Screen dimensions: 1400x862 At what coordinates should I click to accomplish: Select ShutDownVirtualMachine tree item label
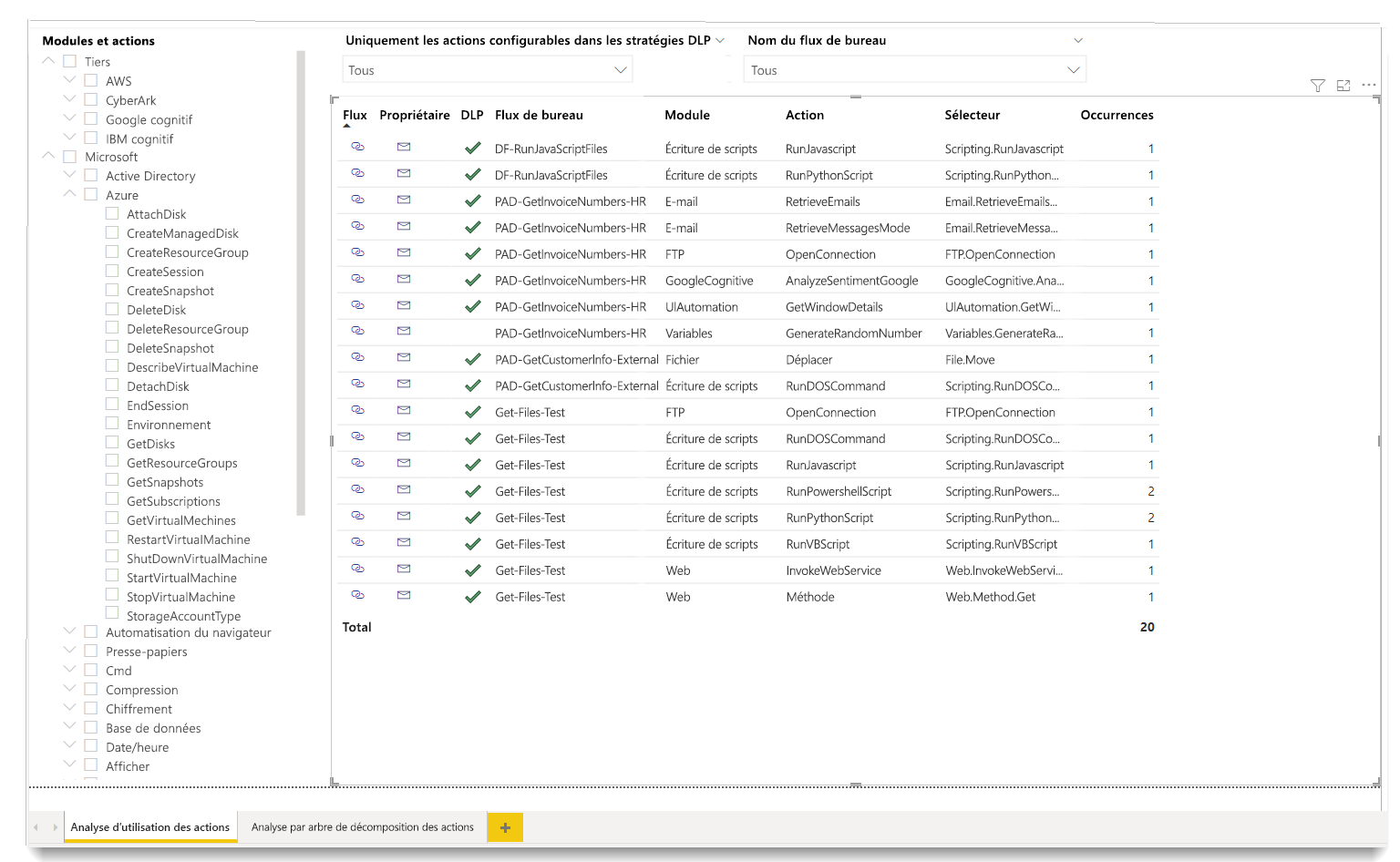point(197,559)
